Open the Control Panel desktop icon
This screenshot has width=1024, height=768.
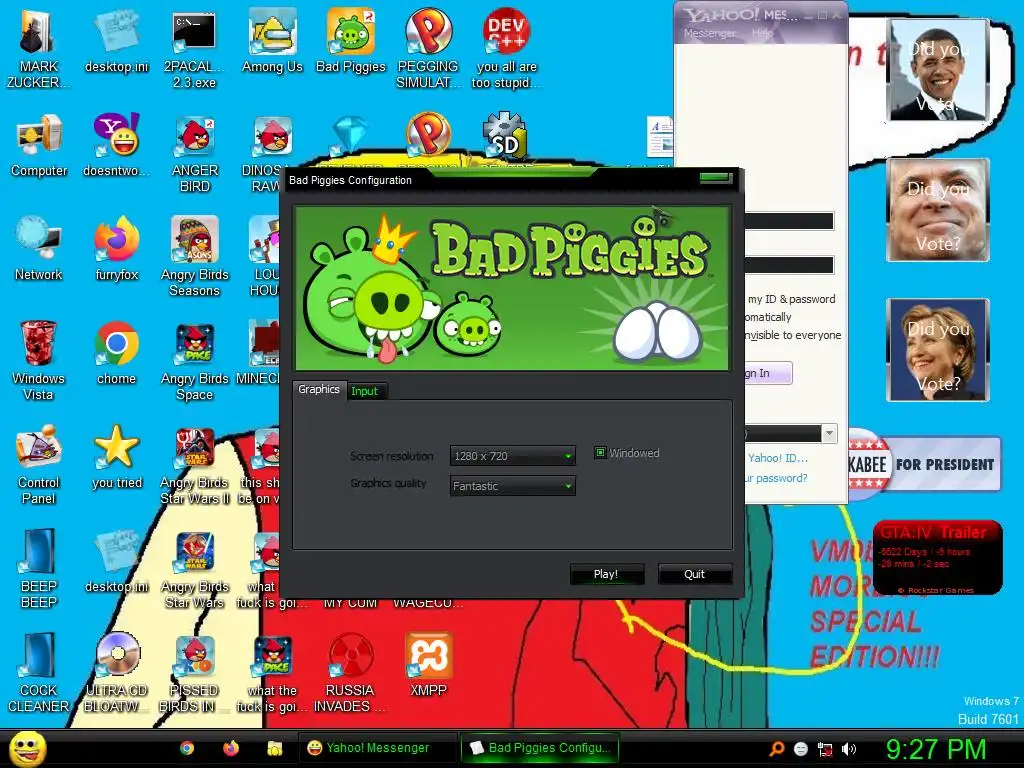pyautogui.click(x=39, y=464)
